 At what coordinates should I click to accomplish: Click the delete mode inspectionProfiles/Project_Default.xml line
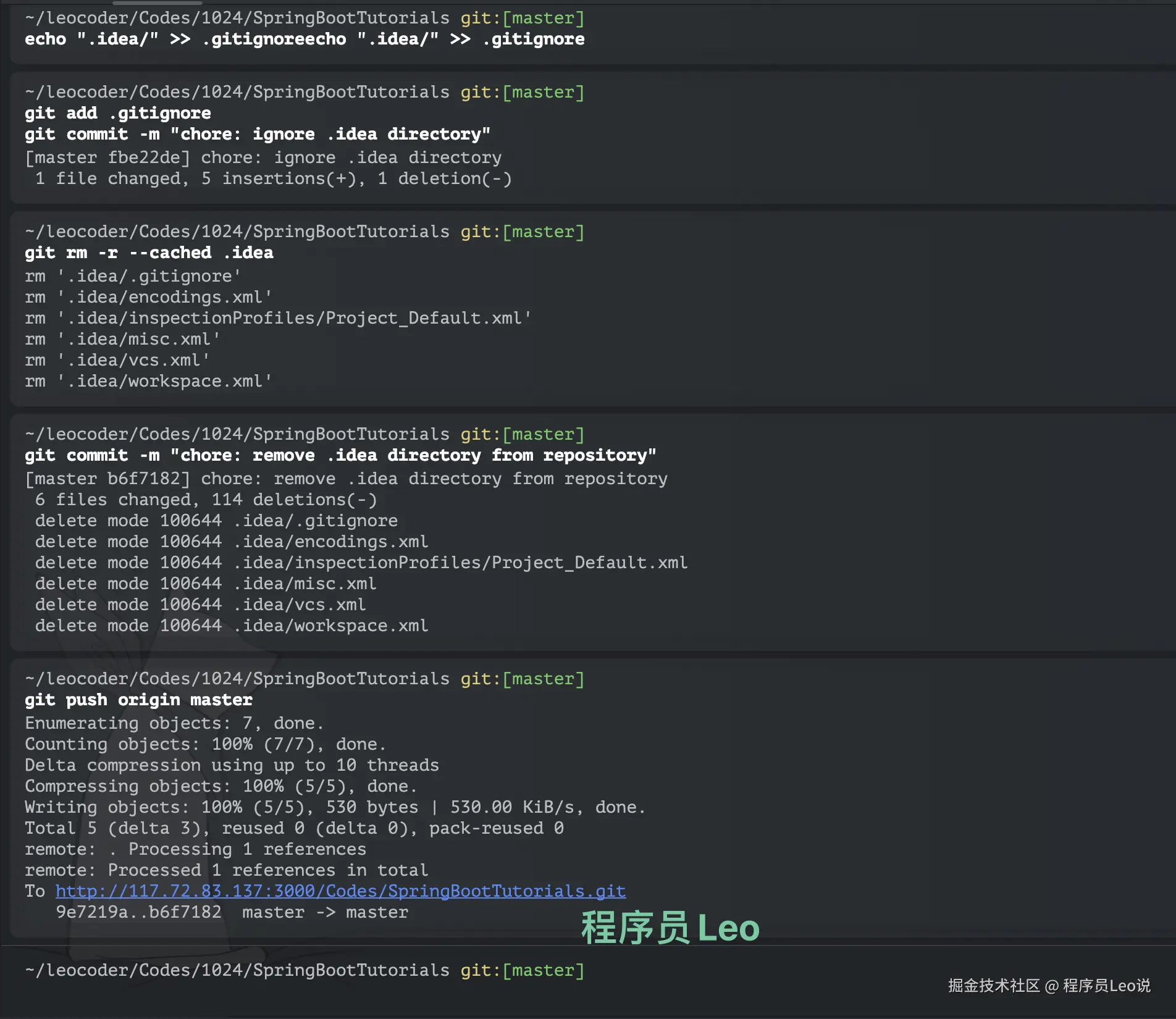(x=361, y=563)
